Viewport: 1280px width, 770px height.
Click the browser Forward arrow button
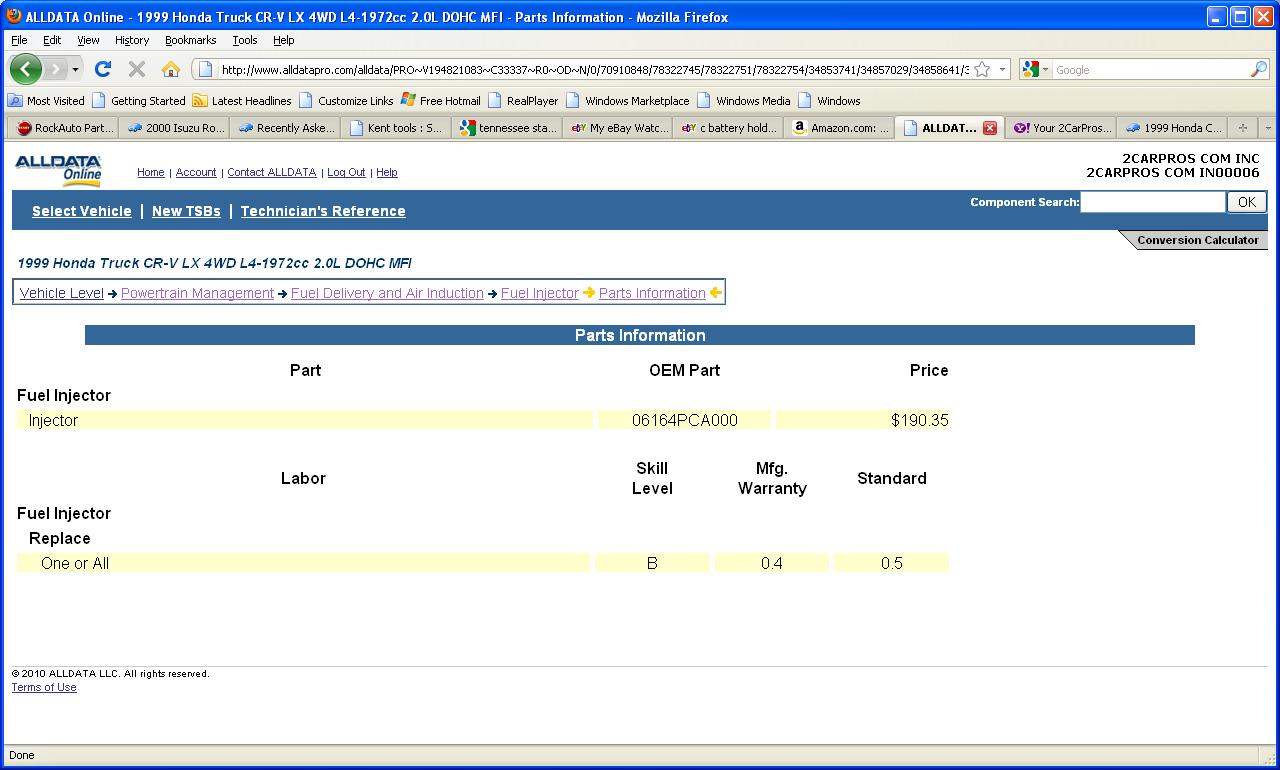pyautogui.click(x=56, y=69)
